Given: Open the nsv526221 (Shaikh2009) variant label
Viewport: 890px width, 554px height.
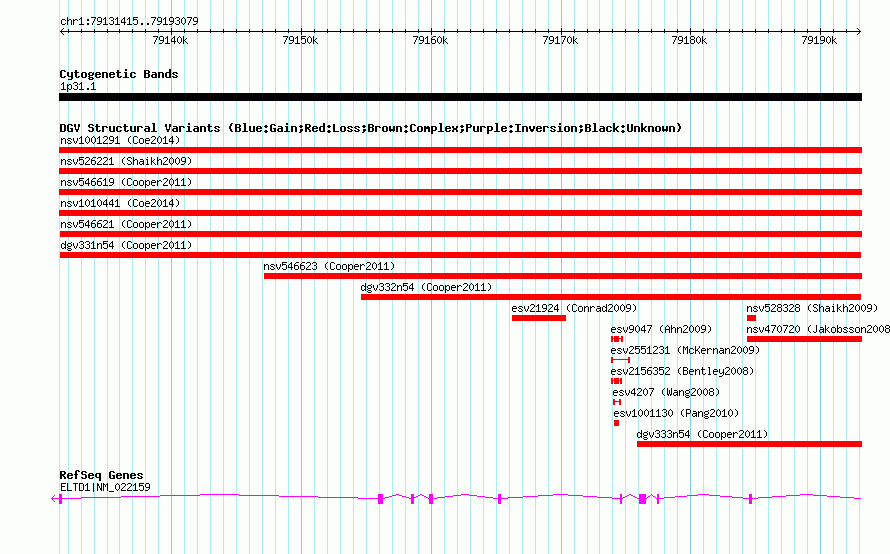Looking at the screenshot, I should pos(126,161).
